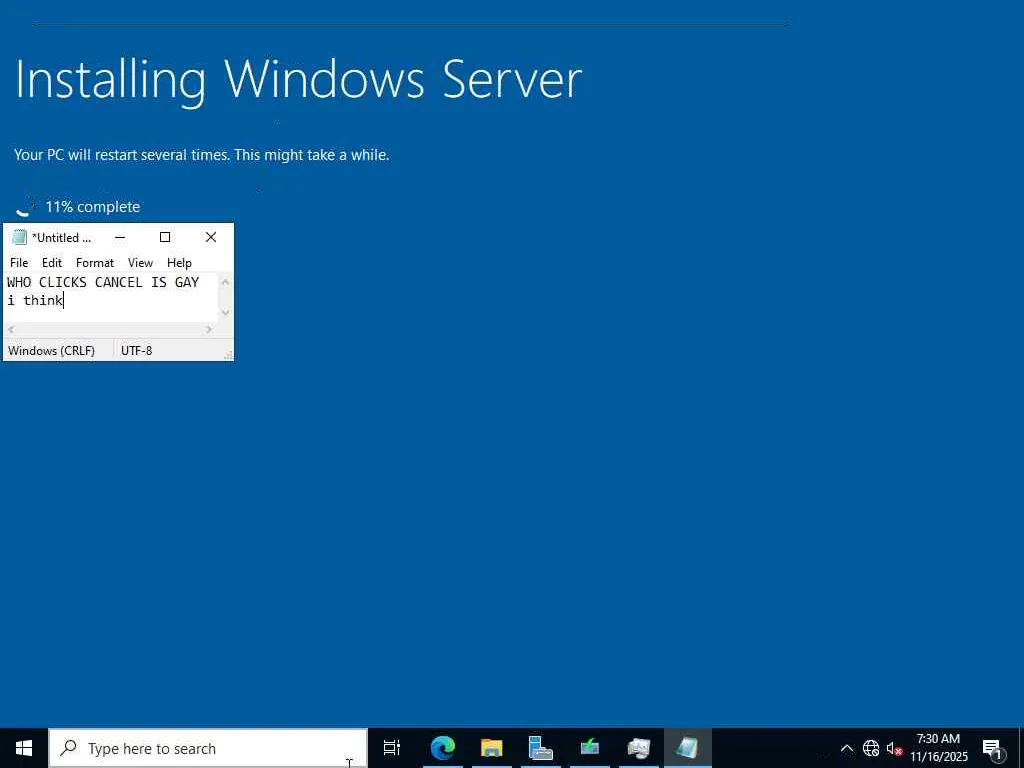The height and width of the screenshot is (768, 1024).
Task: Click the Notepad vertical scrollbar down arrow
Action: pyautogui.click(x=225, y=313)
